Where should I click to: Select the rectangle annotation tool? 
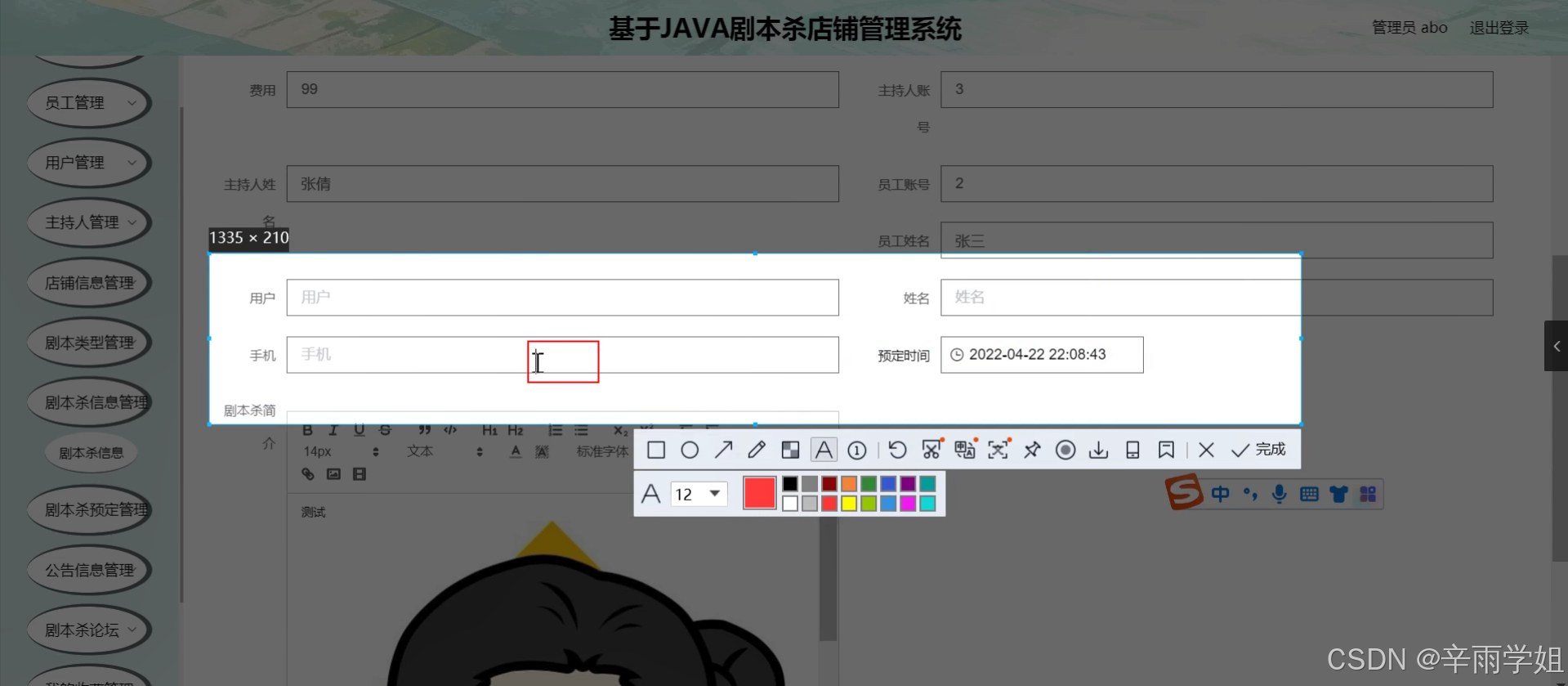tap(655, 450)
